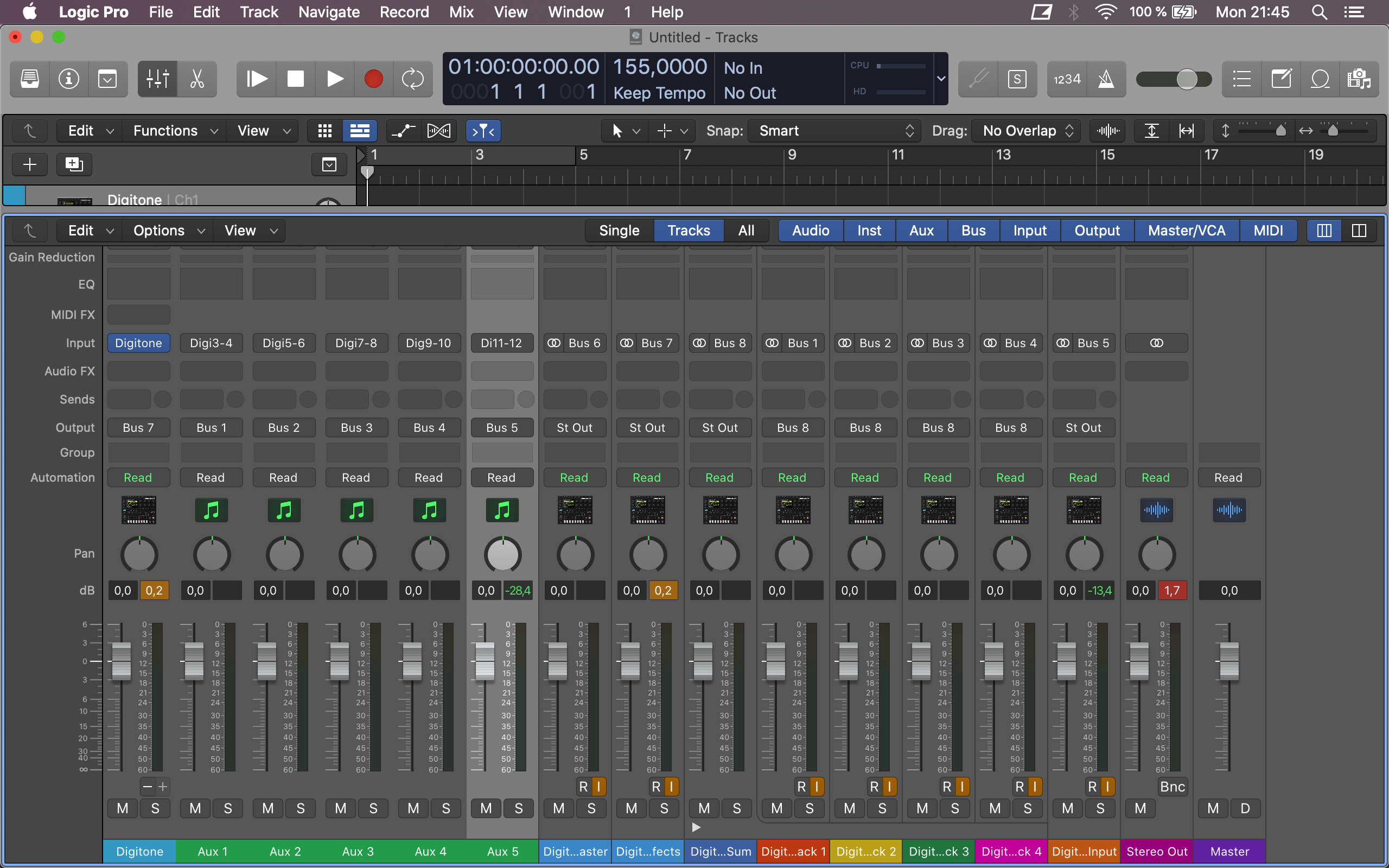Open the Library tray icon

30,79
